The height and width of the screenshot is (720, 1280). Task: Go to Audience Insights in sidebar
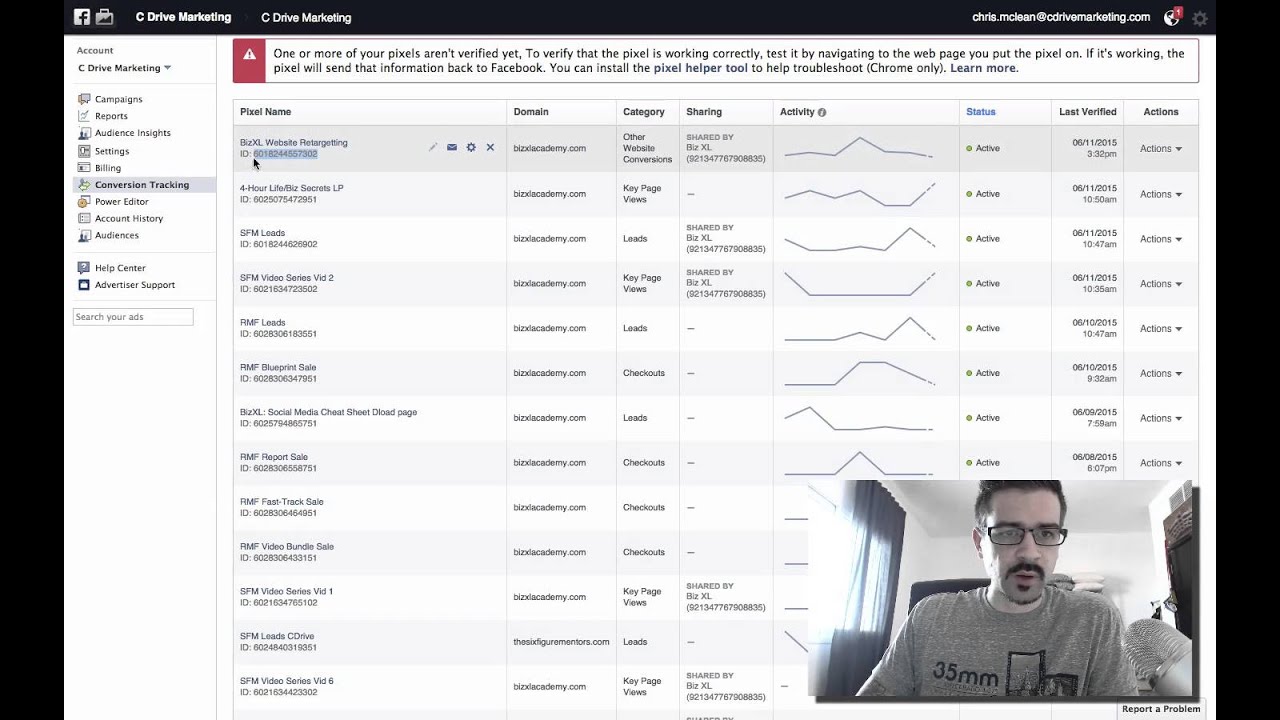point(132,133)
